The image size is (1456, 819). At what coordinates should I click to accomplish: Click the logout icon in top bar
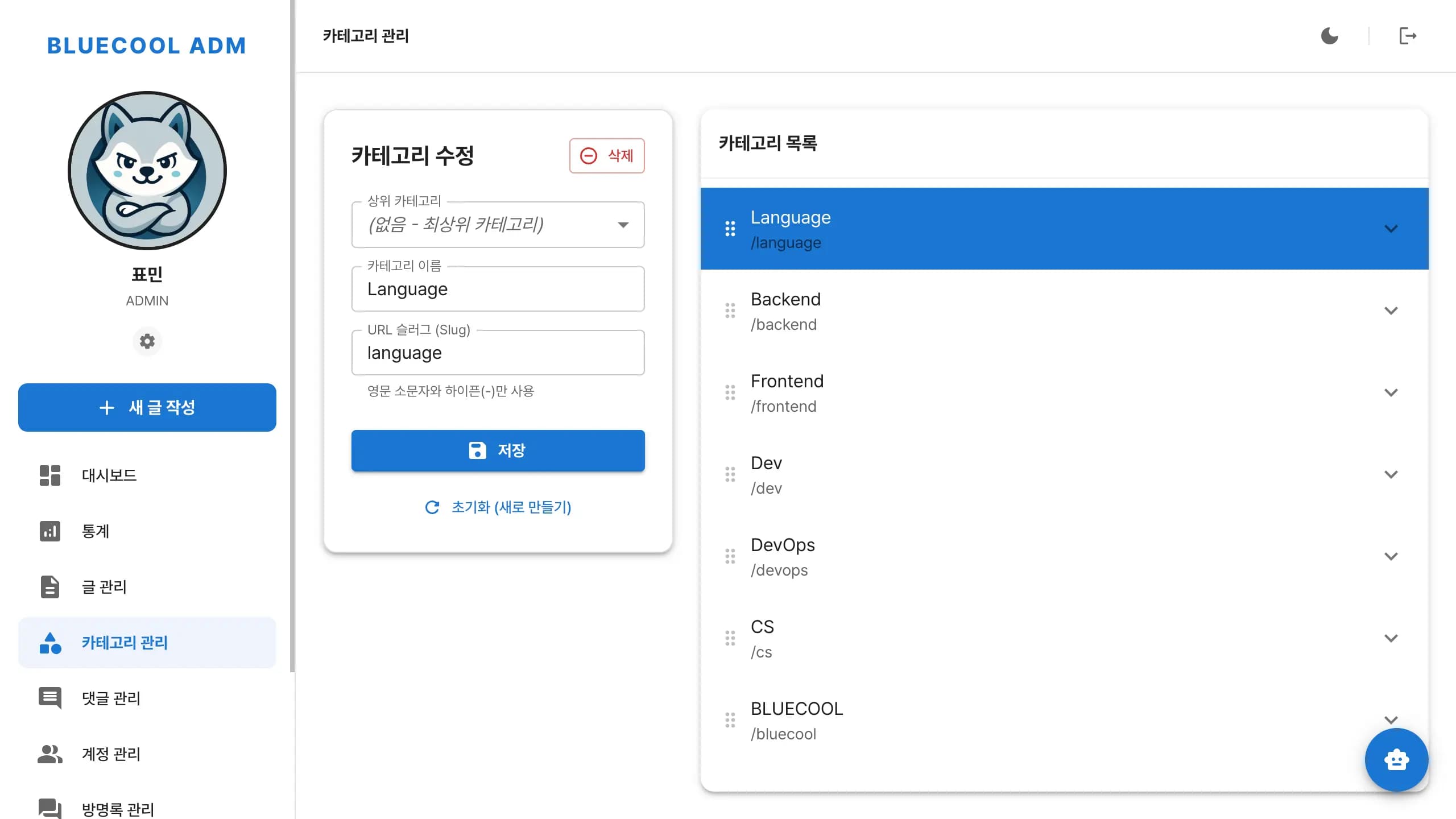pyautogui.click(x=1409, y=35)
